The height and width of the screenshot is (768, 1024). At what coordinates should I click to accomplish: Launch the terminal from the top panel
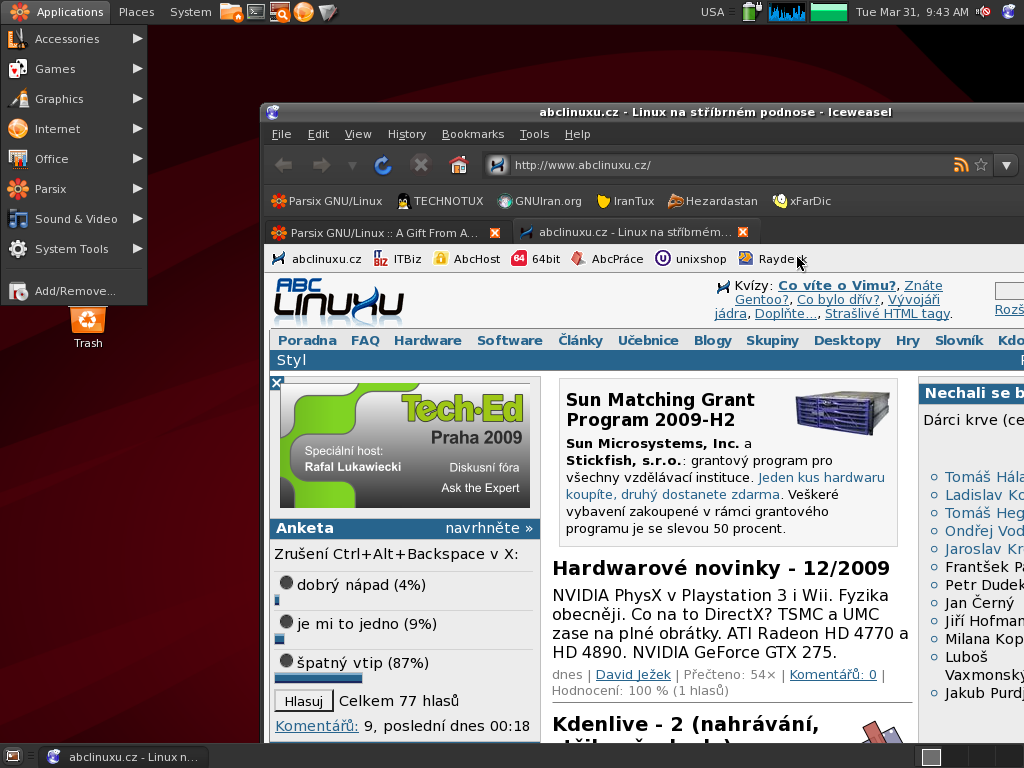coord(256,12)
